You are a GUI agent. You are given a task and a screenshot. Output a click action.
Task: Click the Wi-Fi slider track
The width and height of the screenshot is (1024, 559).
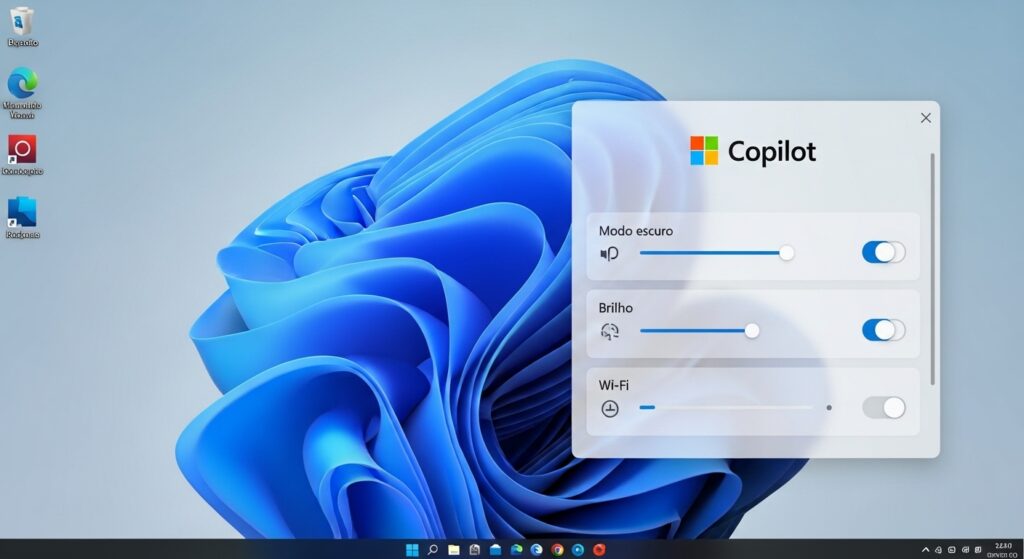(727, 407)
